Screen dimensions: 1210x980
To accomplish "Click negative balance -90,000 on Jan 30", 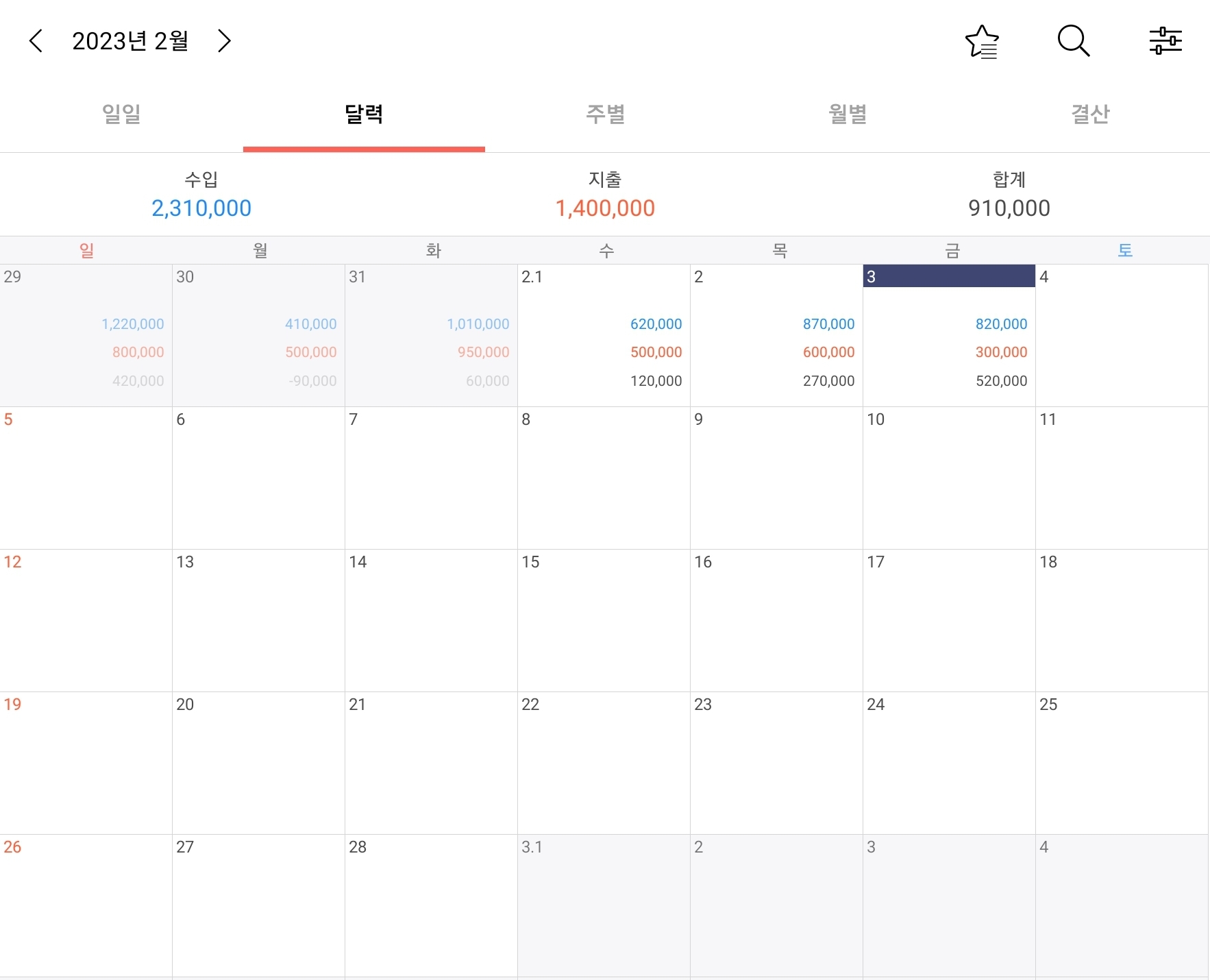I will pyautogui.click(x=312, y=381).
